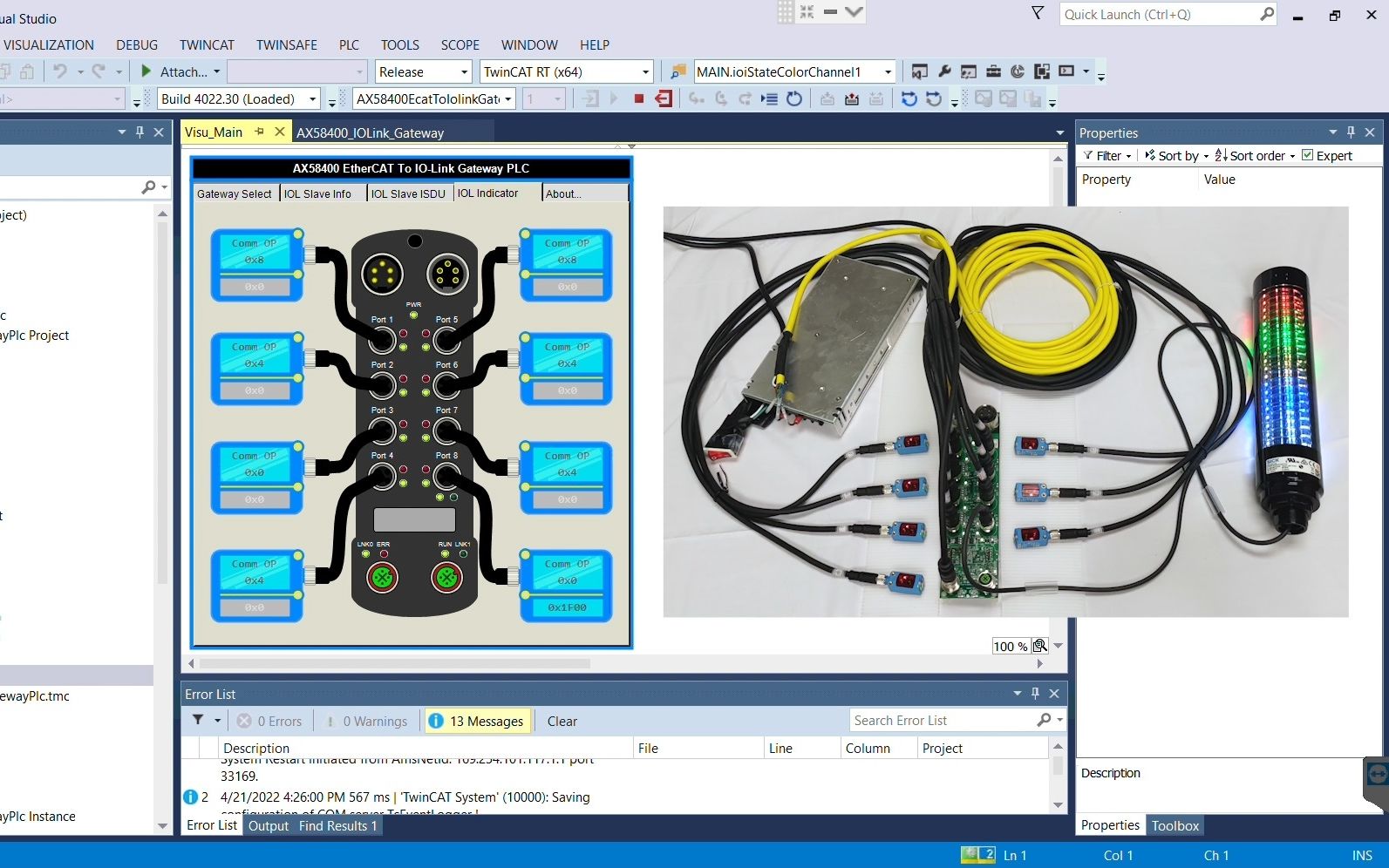Click the first blue cycle-arrows icon
1389x868 pixels.
[909, 98]
